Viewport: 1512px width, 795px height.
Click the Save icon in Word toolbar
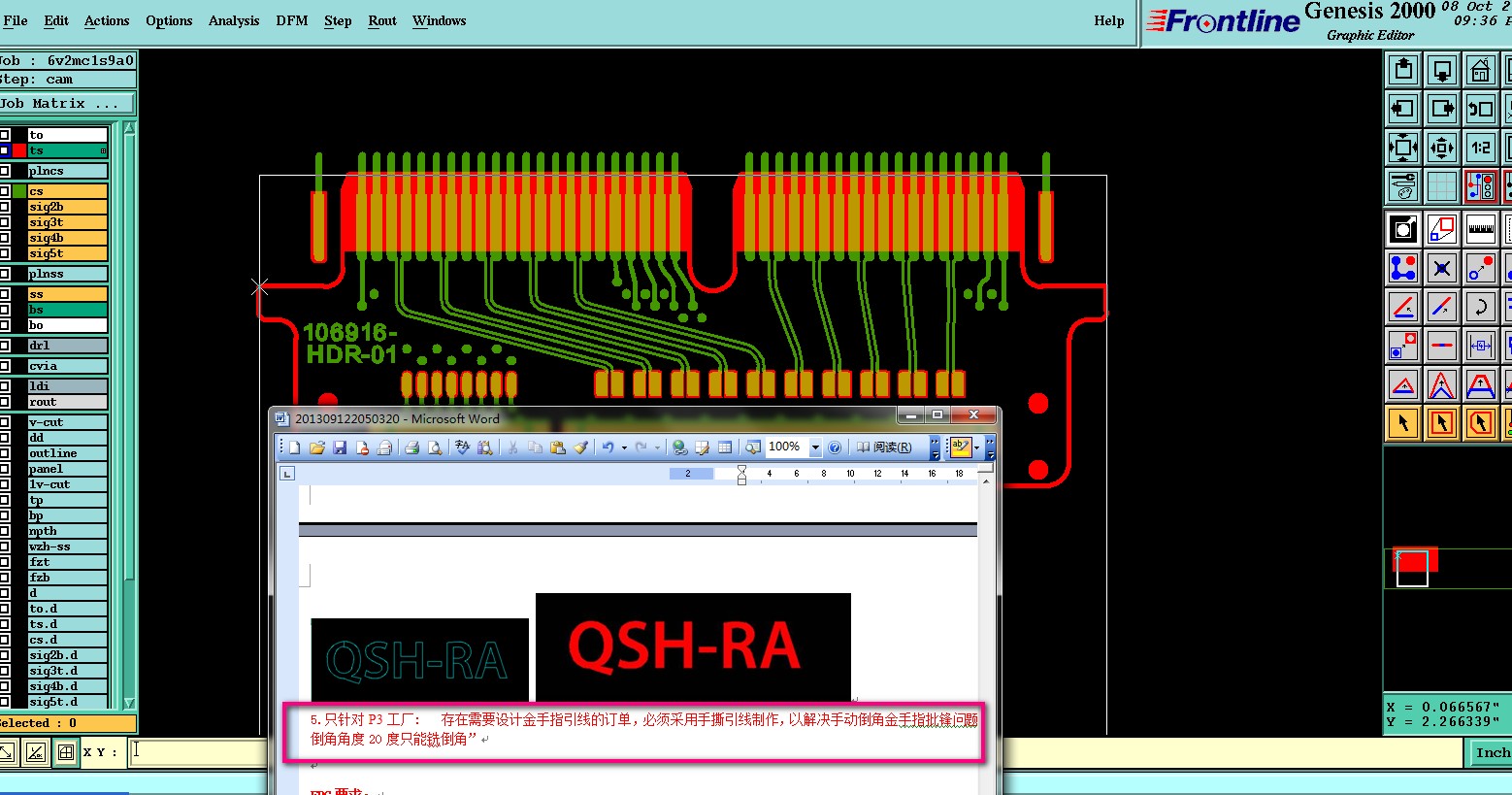point(340,447)
